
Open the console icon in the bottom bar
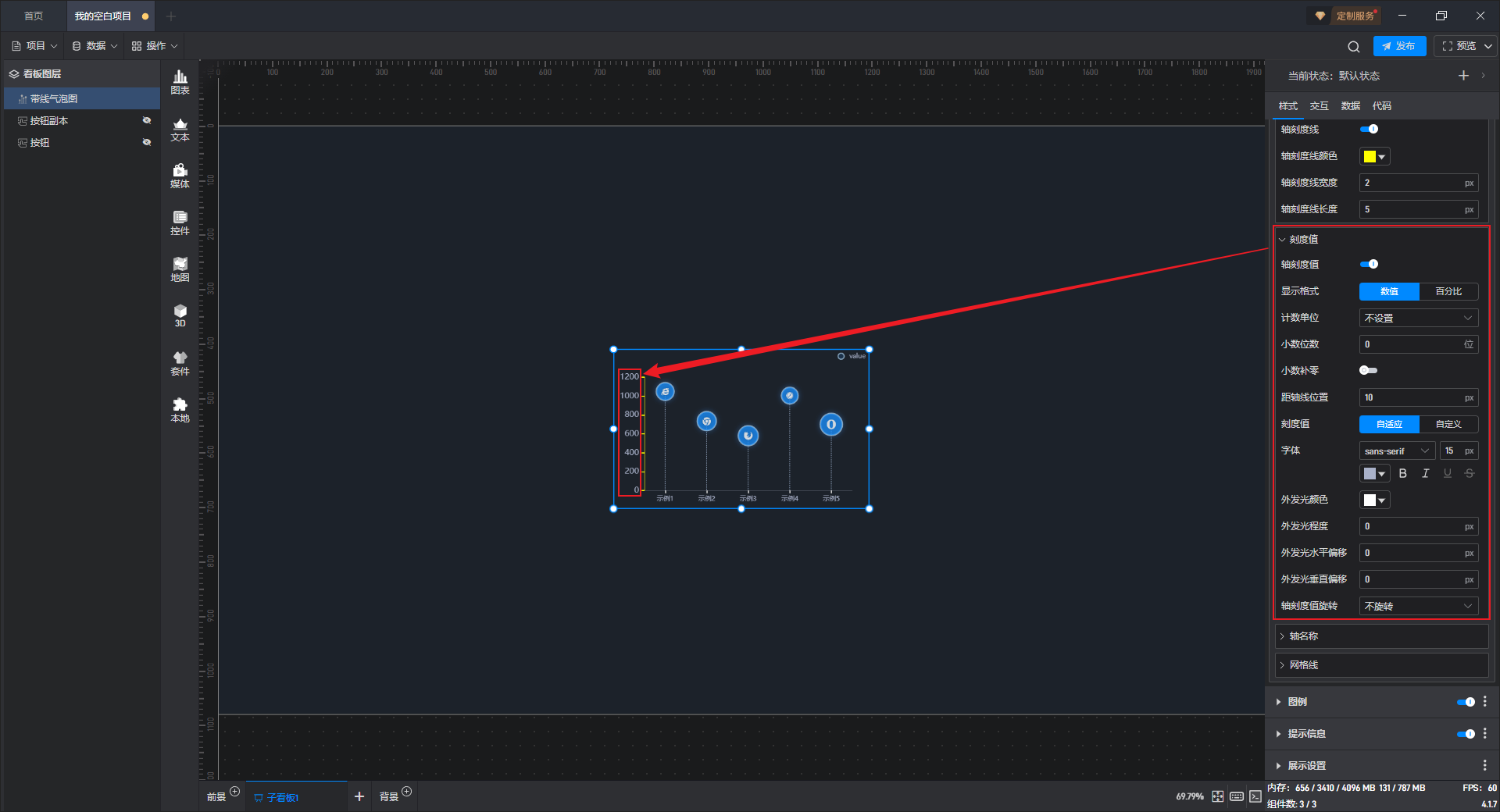(1255, 796)
